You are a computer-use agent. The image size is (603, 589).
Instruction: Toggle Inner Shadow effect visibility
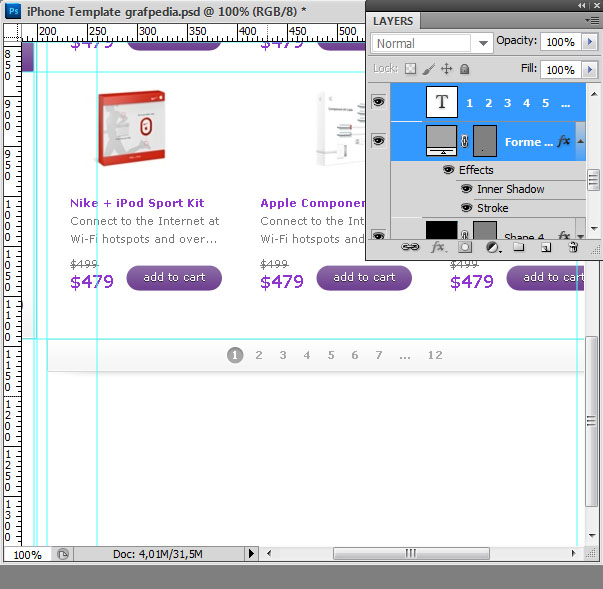[x=466, y=189]
